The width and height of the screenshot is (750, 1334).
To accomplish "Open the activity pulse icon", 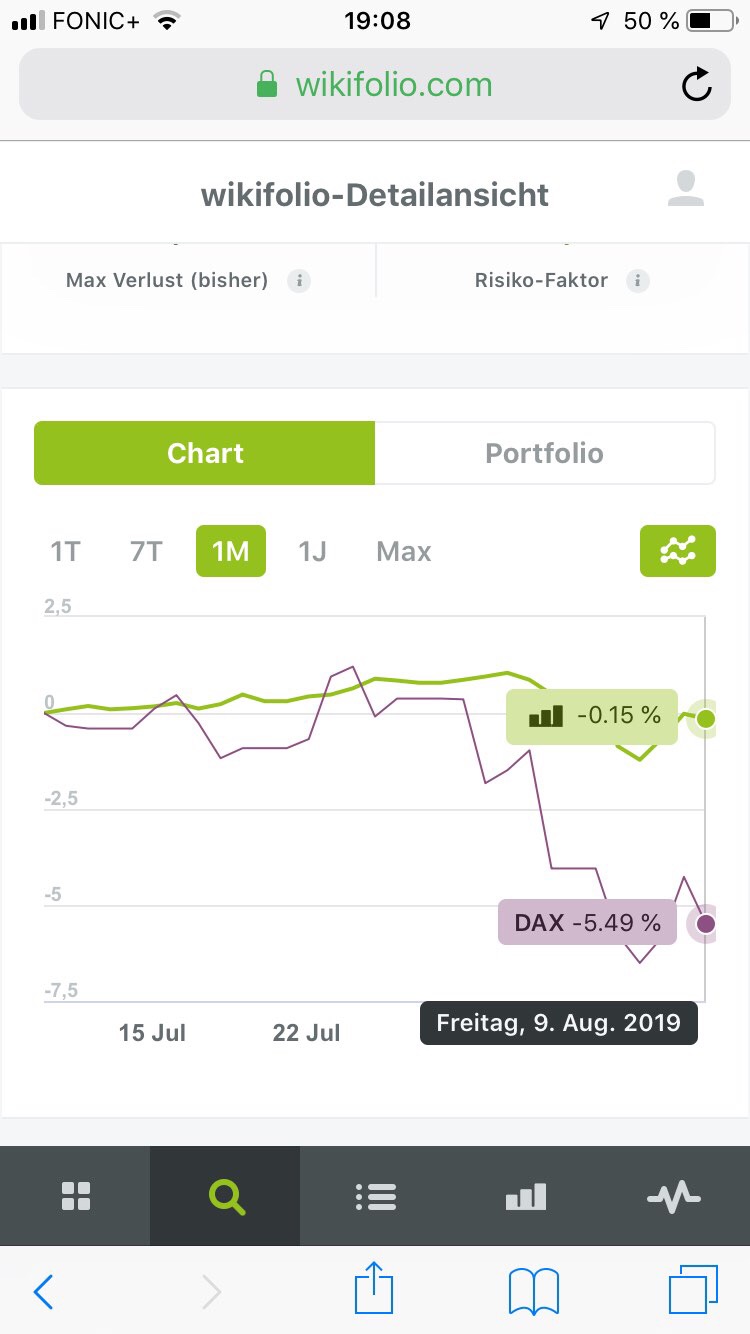I will click(674, 1196).
